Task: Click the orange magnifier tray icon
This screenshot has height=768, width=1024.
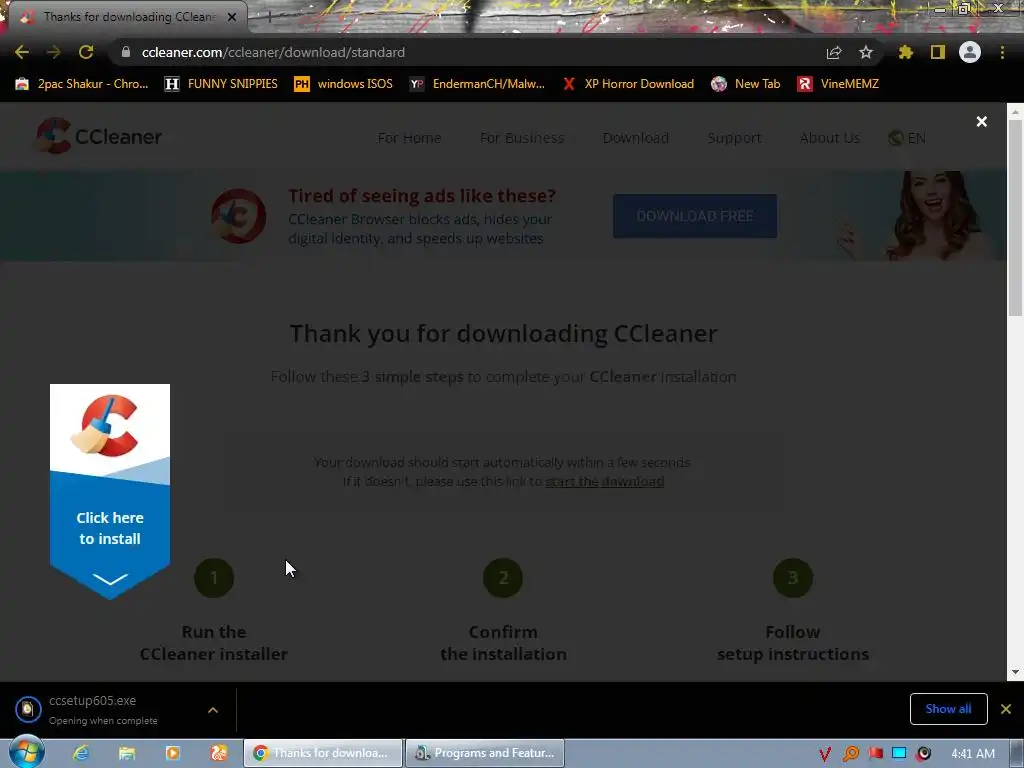Action: [x=850, y=754]
